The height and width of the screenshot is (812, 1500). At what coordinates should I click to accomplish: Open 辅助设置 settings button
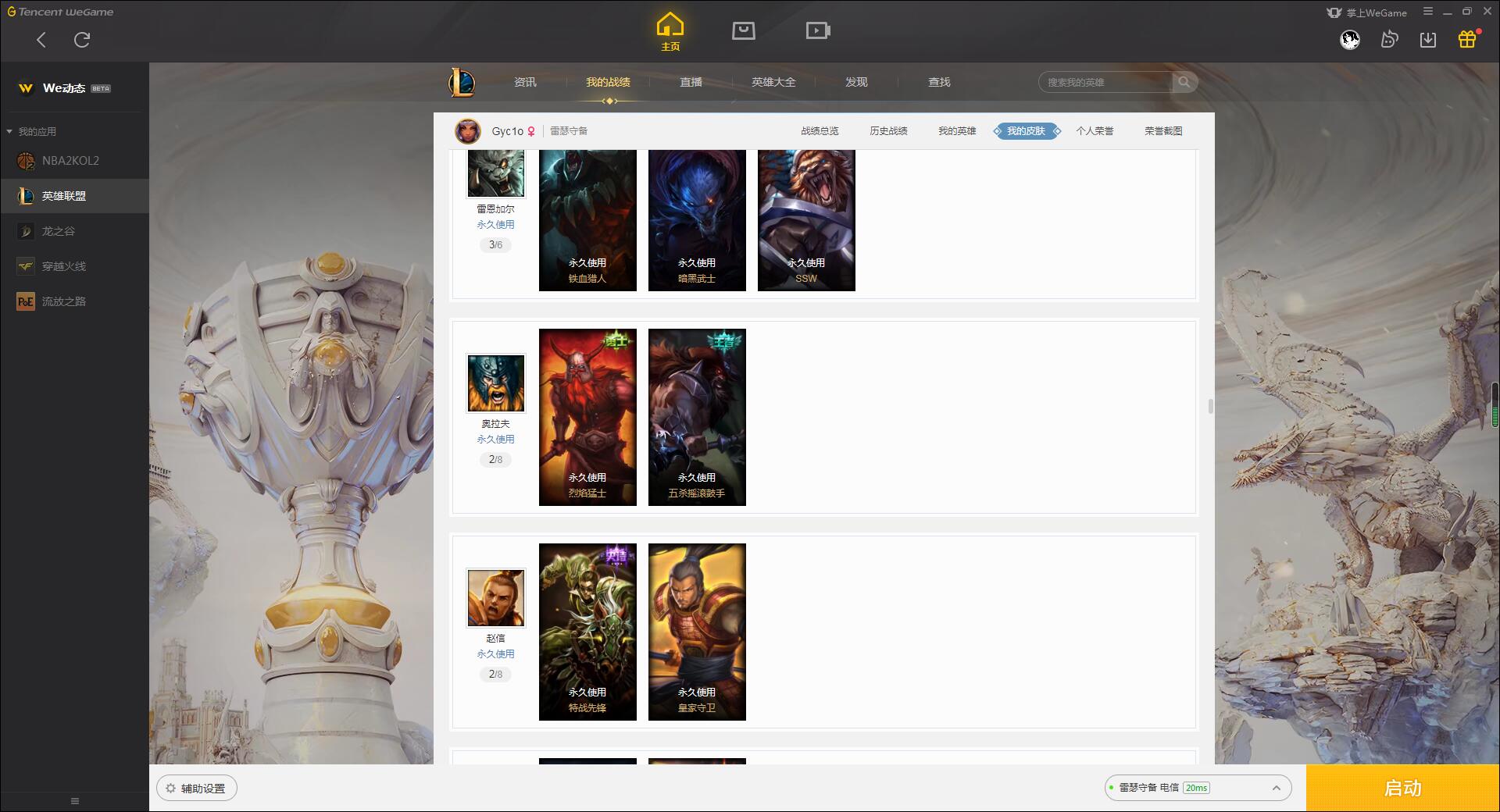click(x=197, y=789)
